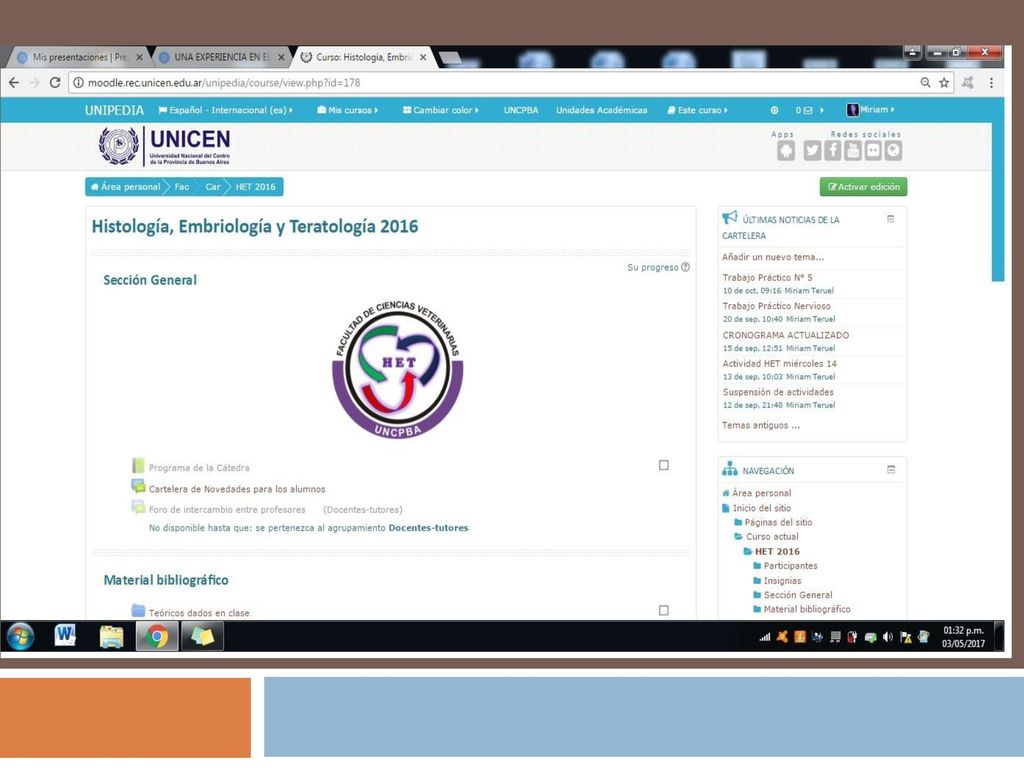The height and width of the screenshot is (768, 1024).
Task: Click the Chrome icon on the taskbar
Action: point(157,637)
